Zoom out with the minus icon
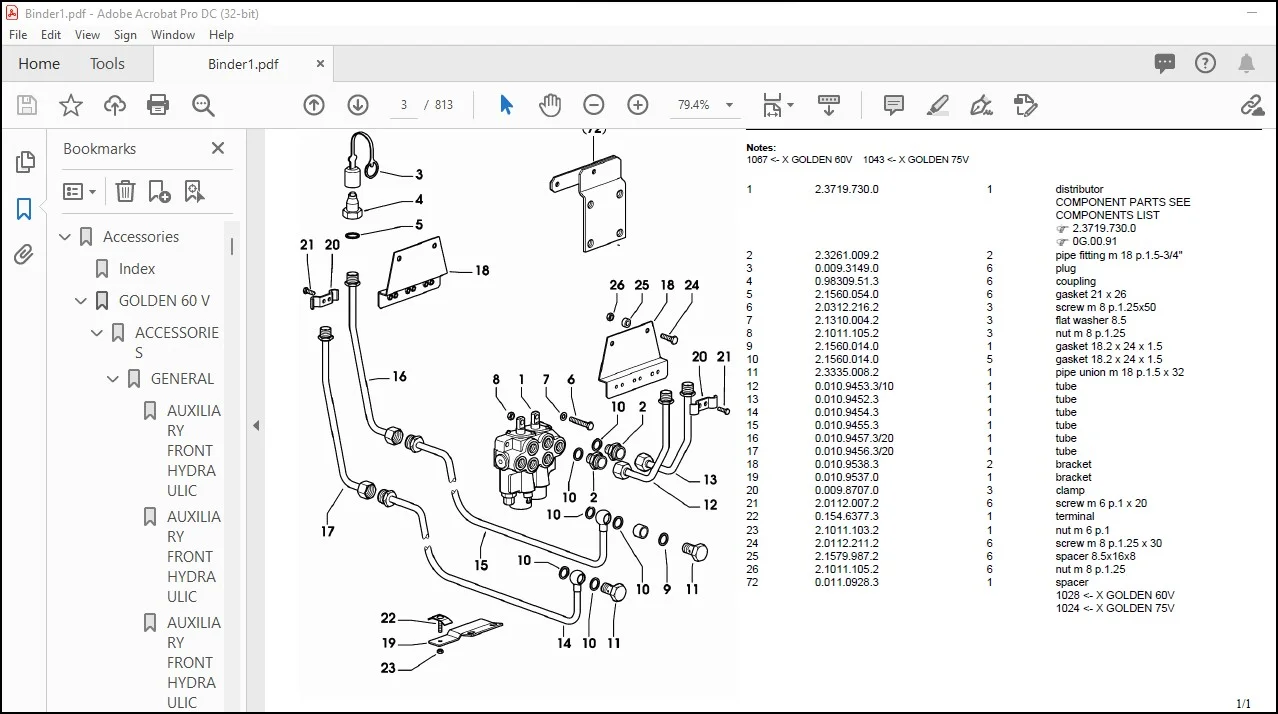The image size is (1278, 714). (594, 104)
